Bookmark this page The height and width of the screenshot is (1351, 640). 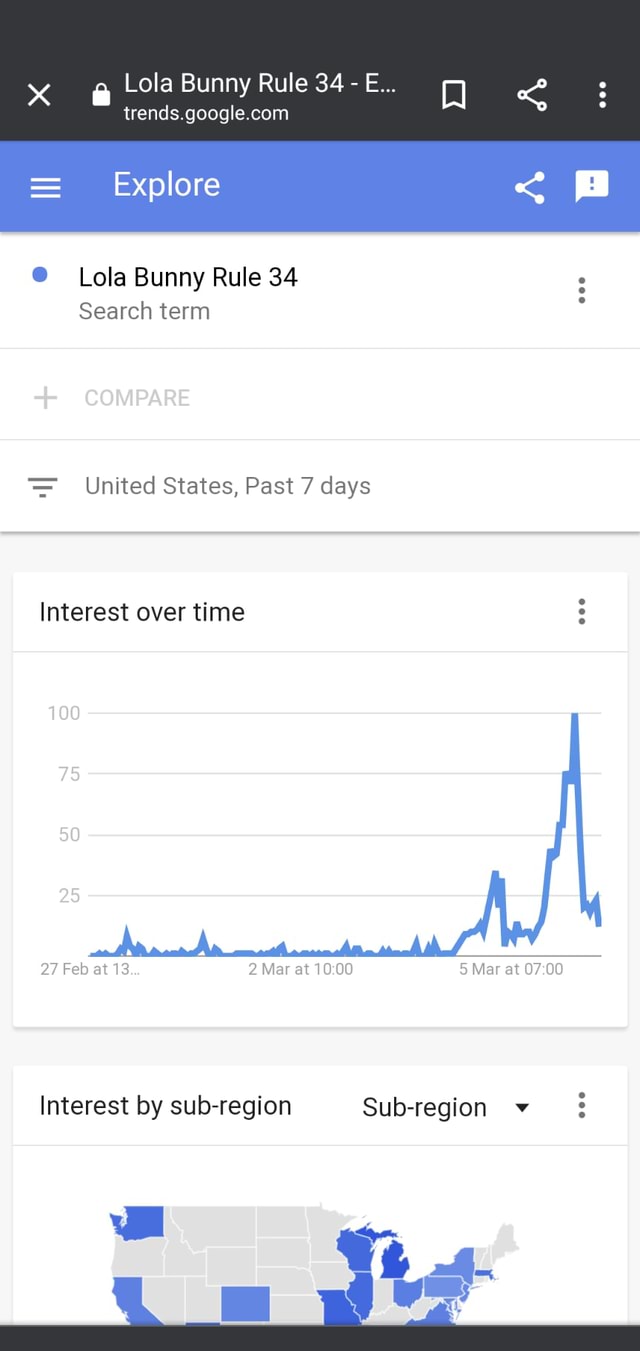pyautogui.click(x=454, y=95)
